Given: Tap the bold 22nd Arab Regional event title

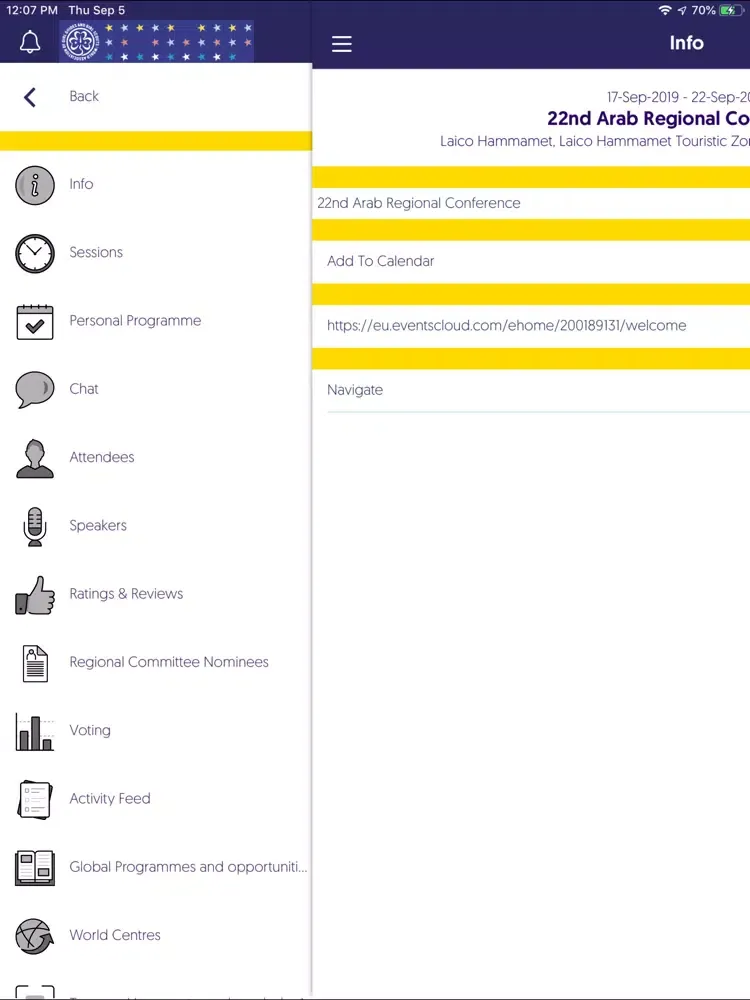Looking at the screenshot, I should [x=648, y=119].
